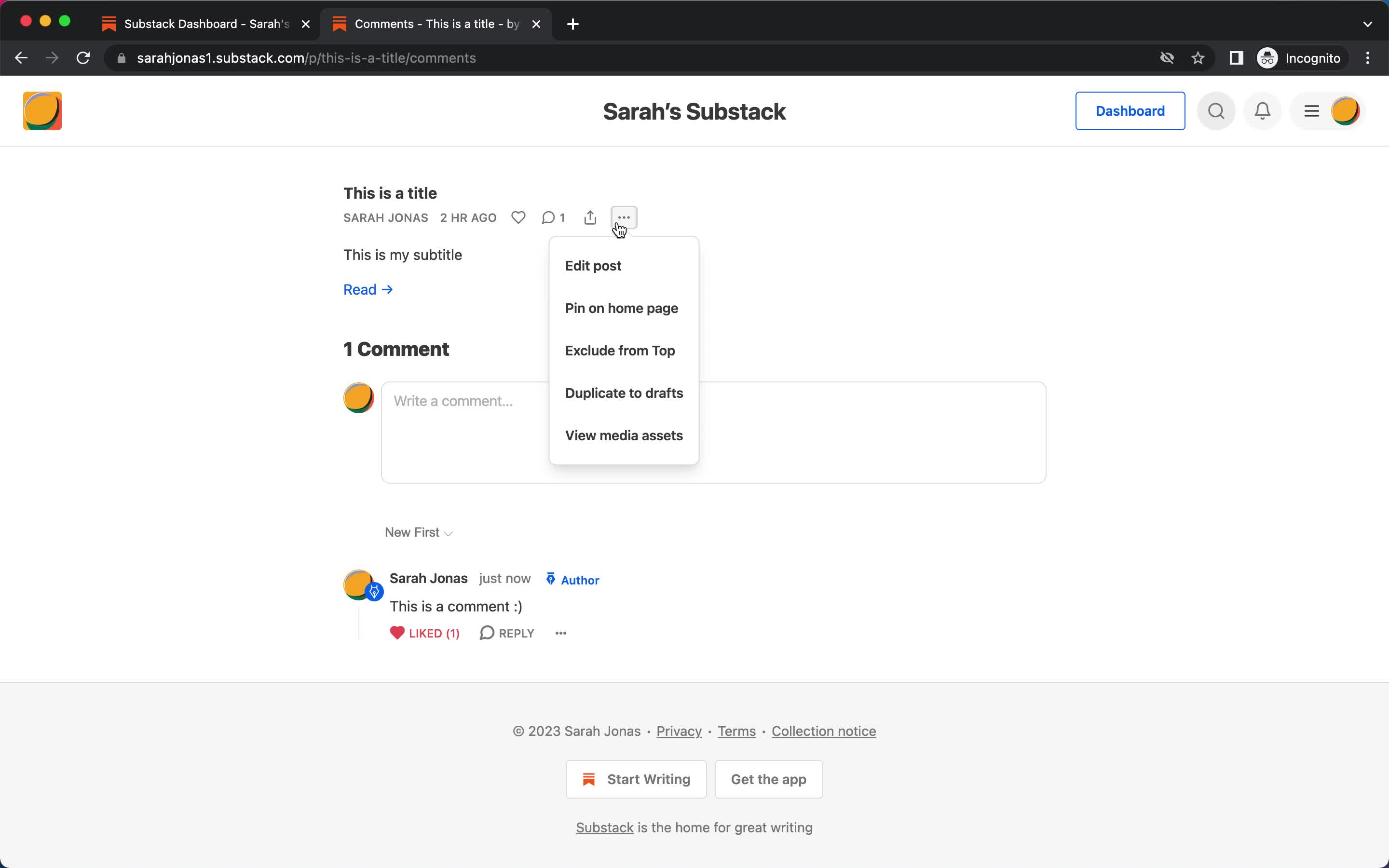The width and height of the screenshot is (1389, 868).
Task: Click 'Read →' link on post
Action: pyautogui.click(x=368, y=289)
